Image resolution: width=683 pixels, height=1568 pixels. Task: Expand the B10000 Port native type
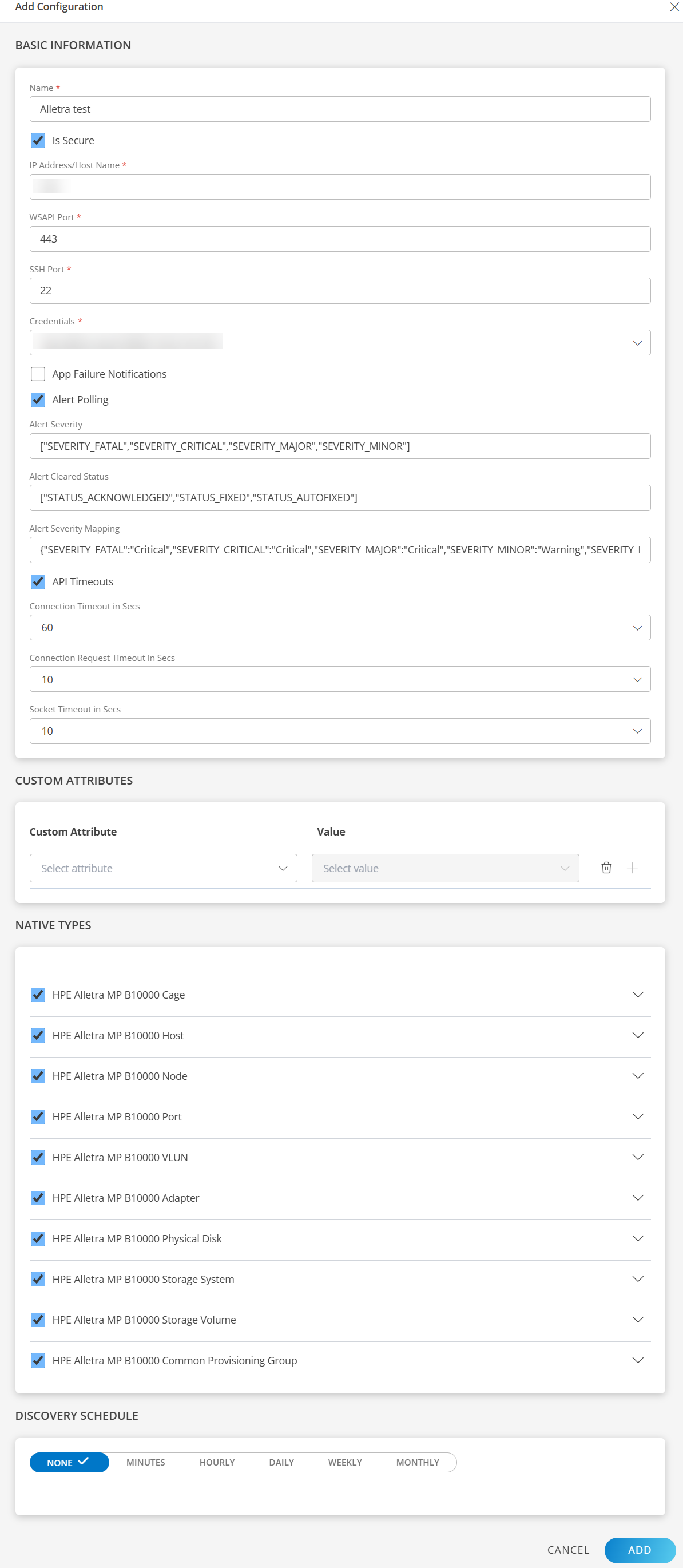(637, 1116)
